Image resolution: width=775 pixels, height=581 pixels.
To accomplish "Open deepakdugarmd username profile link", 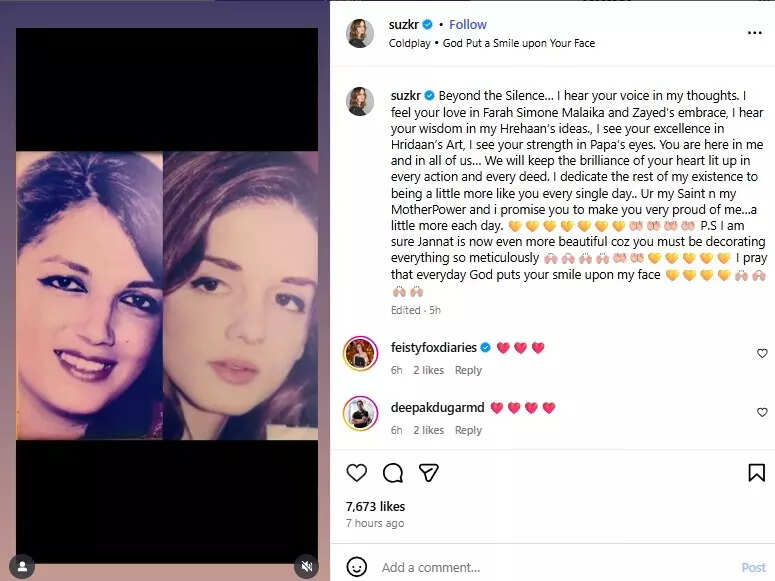I will [x=435, y=408].
